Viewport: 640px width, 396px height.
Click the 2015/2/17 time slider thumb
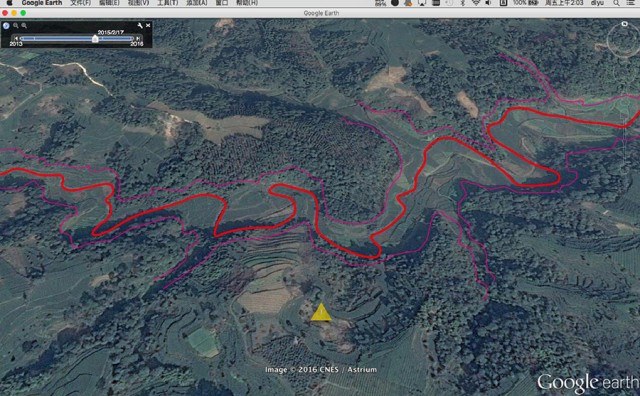(x=95, y=39)
